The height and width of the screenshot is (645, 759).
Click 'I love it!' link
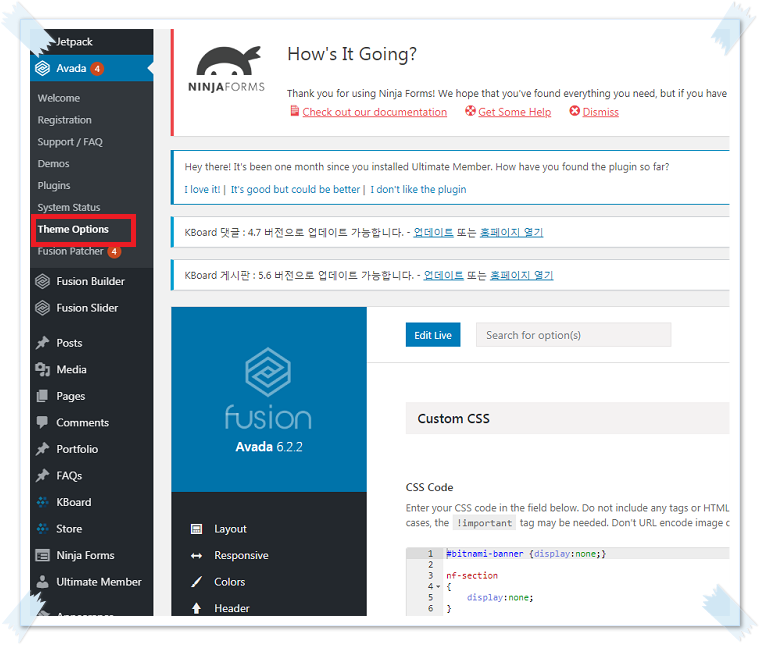click(202, 189)
